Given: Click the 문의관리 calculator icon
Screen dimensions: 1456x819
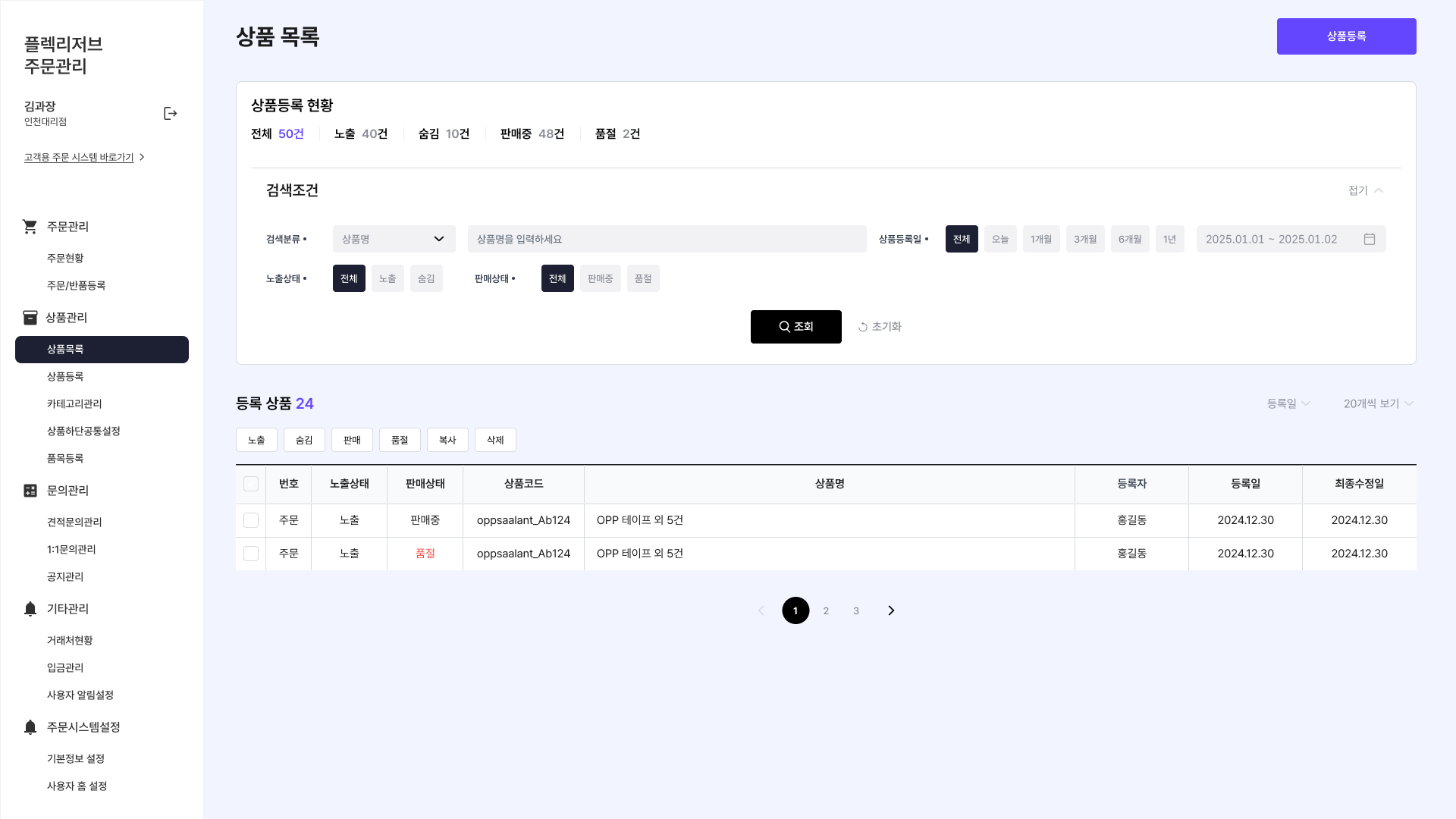Looking at the screenshot, I should point(30,491).
